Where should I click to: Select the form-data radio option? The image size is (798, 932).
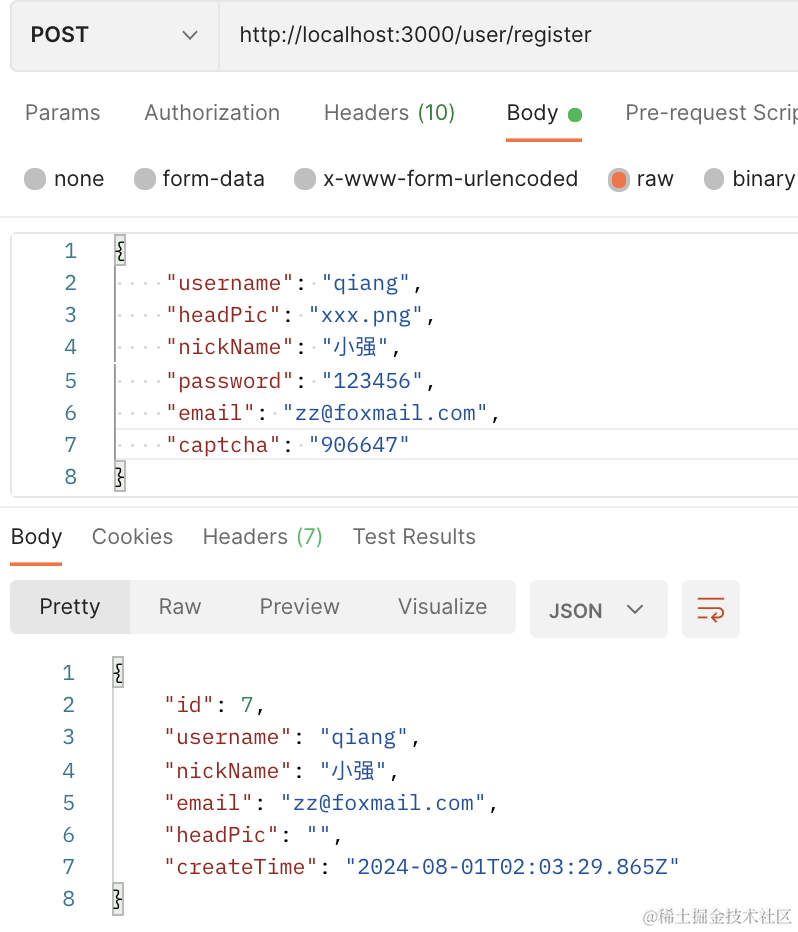pyautogui.click(x=146, y=179)
